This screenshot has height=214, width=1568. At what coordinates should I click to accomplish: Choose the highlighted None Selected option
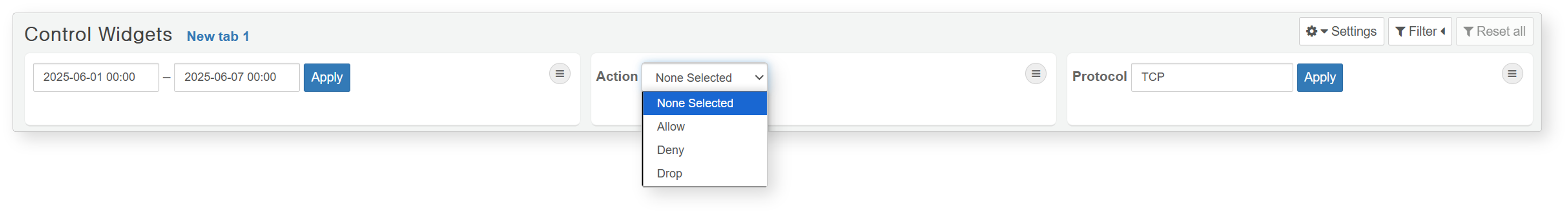[x=705, y=103]
